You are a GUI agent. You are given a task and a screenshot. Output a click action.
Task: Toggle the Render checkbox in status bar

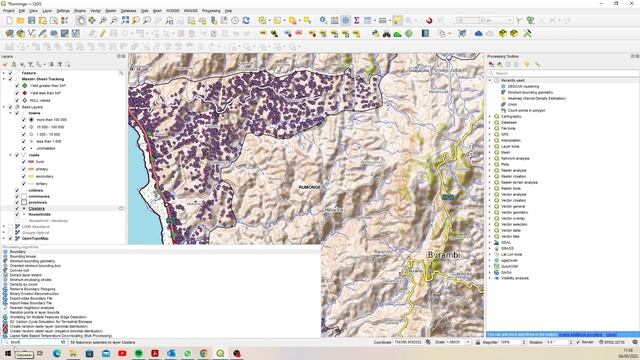click(578, 342)
